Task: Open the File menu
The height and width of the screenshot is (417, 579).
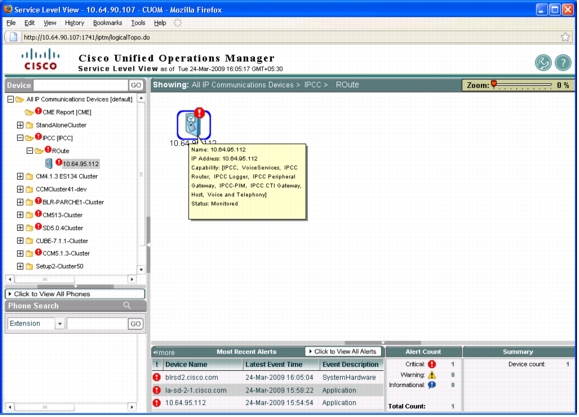Action: (x=11, y=23)
